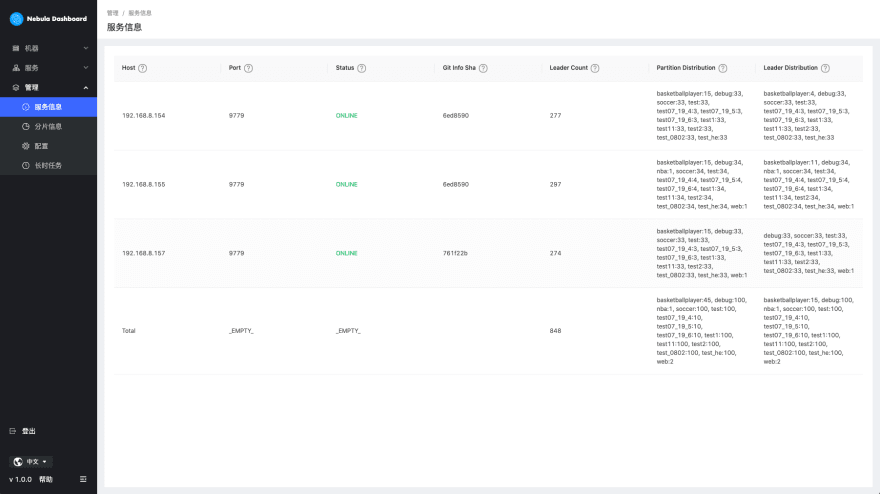Screen dimensions: 880x494
Task: Show help tooltip for Leader Distribution column
Action: pyautogui.click(x=825, y=68)
